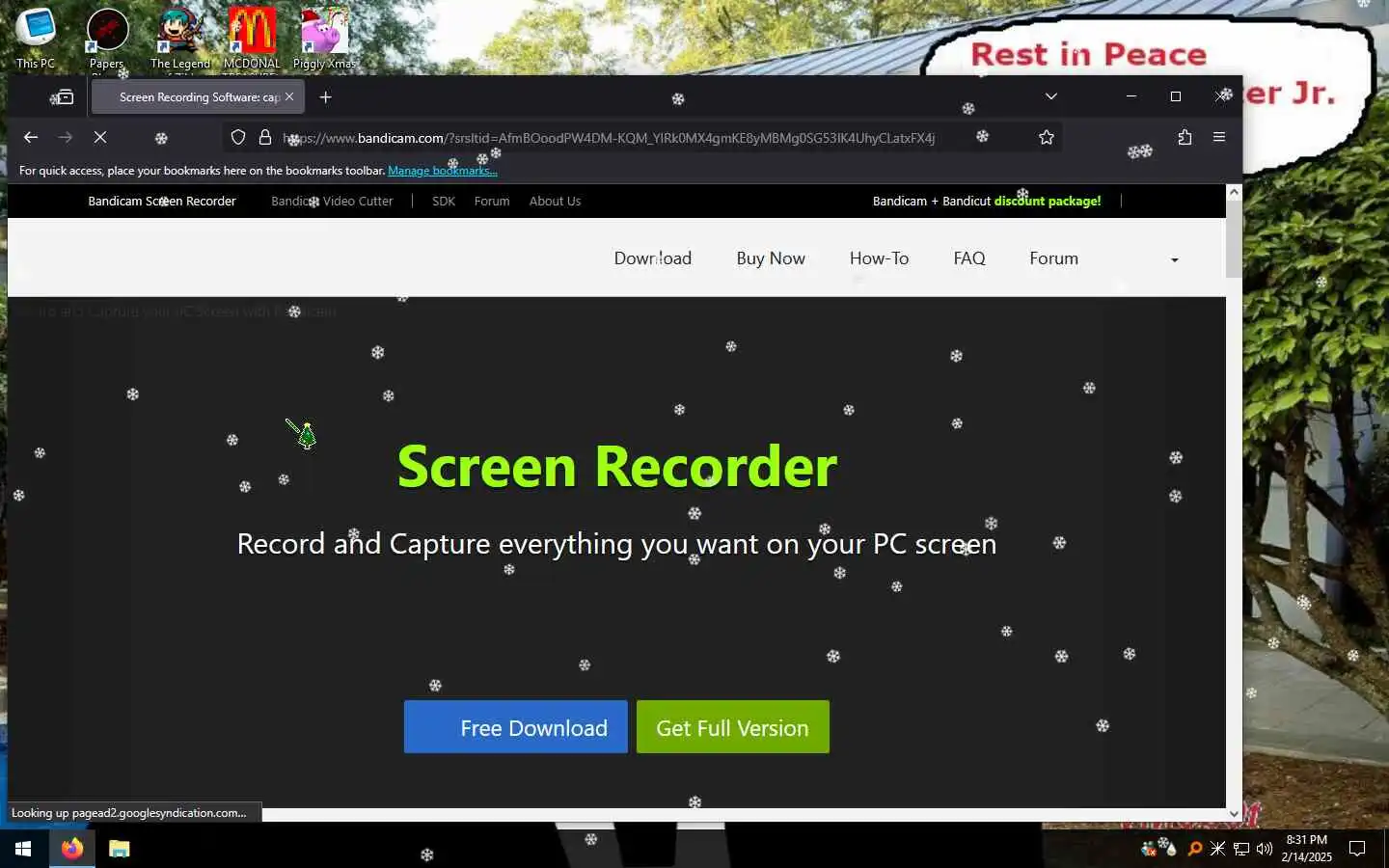Open the network tray icon
The image size is (1389, 868).
[x=1241, y=849]
